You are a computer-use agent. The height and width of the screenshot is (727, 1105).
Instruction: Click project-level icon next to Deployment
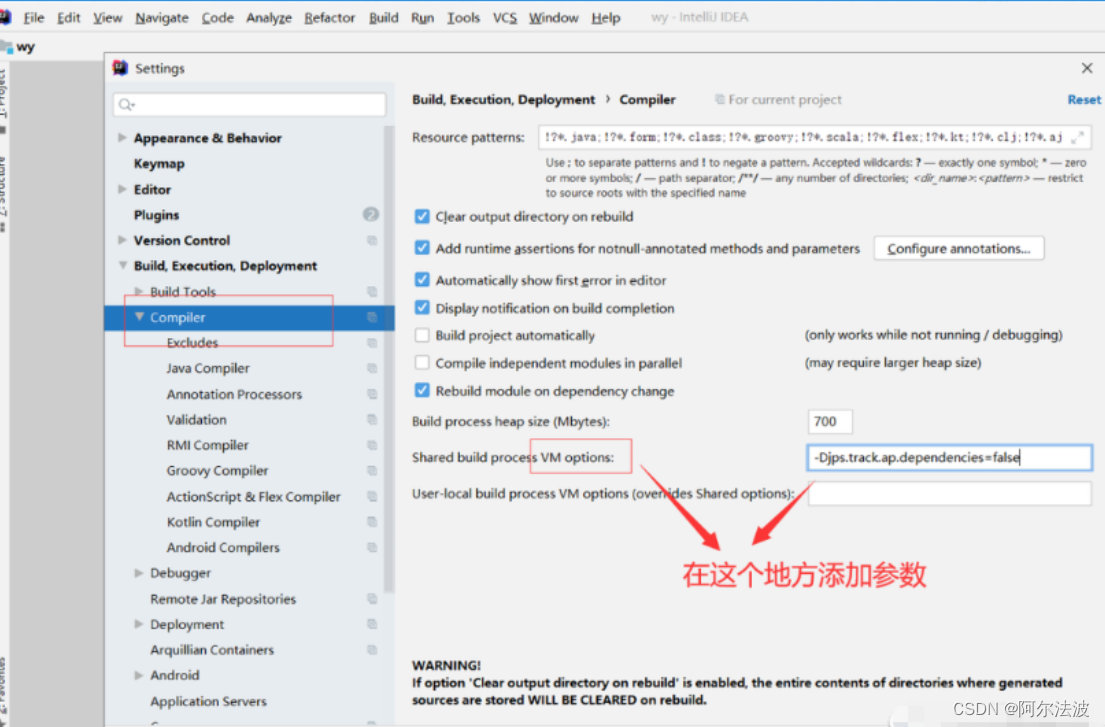click(372, 624)
